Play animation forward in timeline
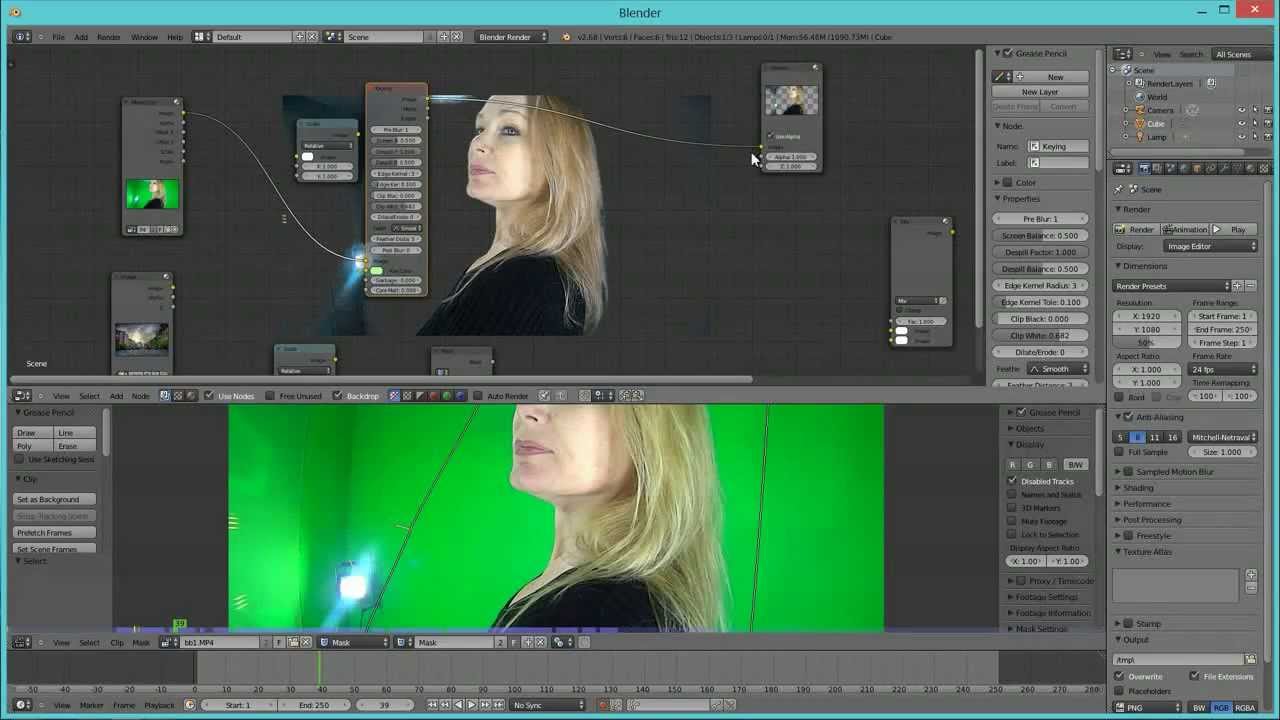This screenshot has width=1280, height=720. (472, 705)
